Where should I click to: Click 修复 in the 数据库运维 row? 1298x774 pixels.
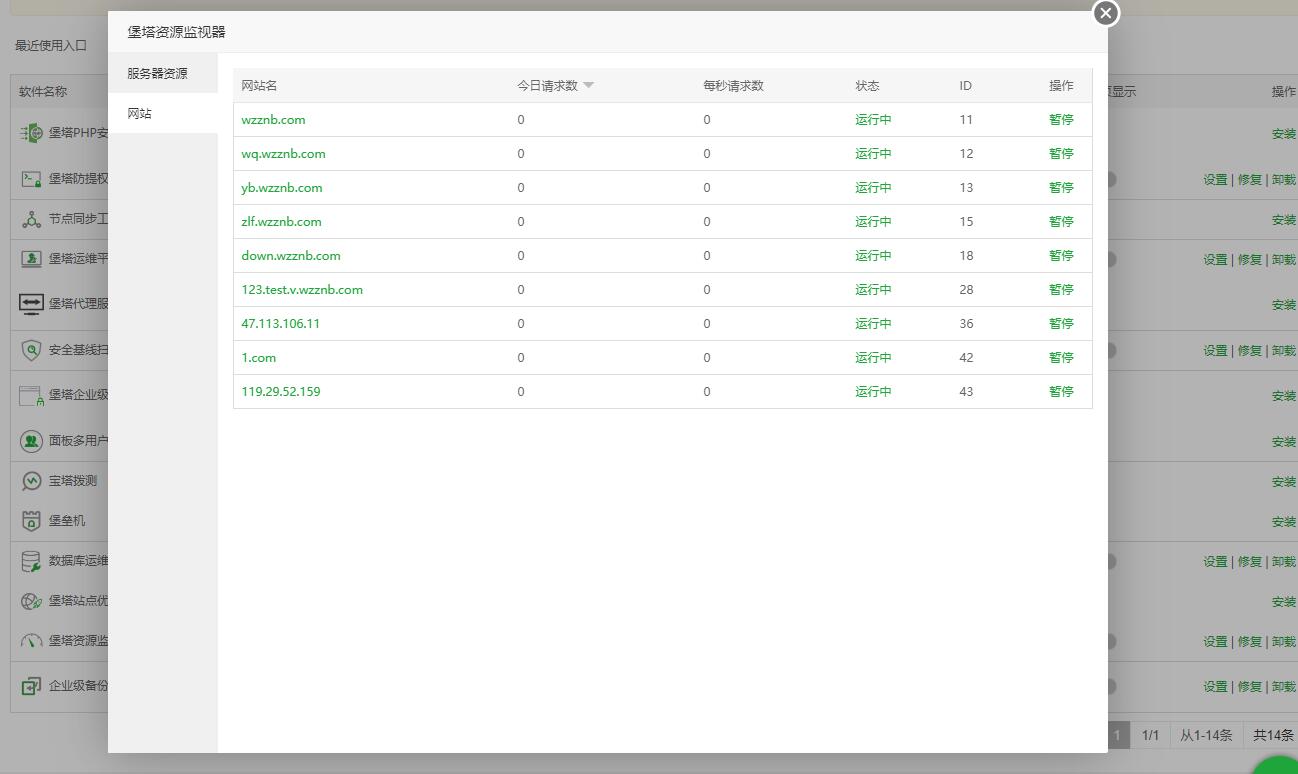pos(1250,561)
